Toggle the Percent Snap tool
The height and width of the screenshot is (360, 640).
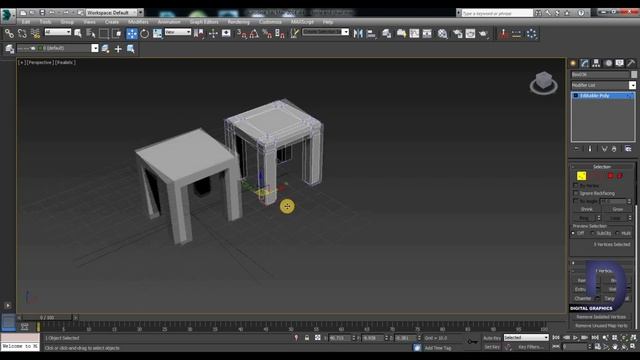[267, 33]
